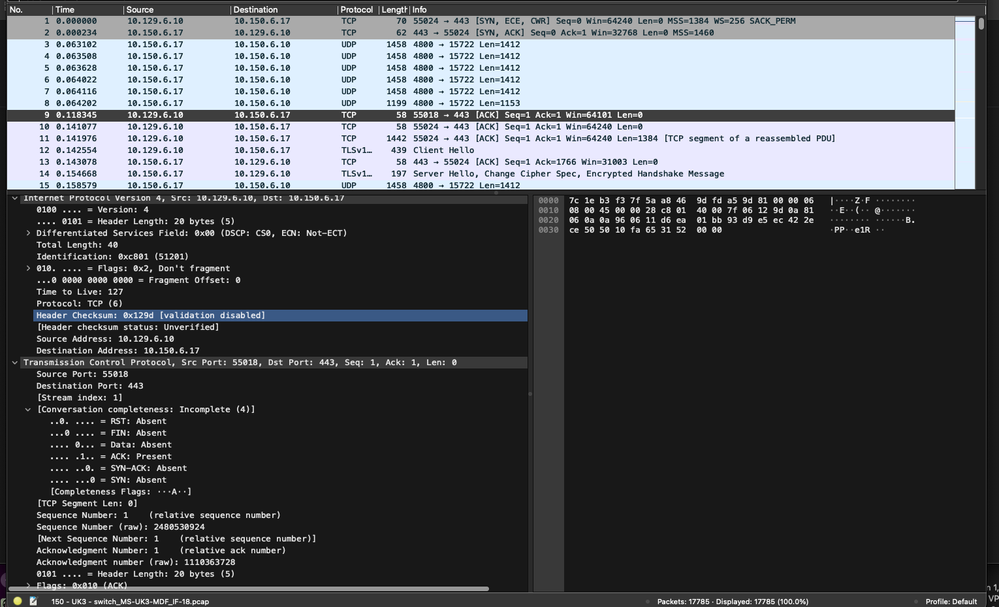The image size is (999, 607).
Task: Select packet 10 at time 0.141077
Action: (x=481, y=127)
